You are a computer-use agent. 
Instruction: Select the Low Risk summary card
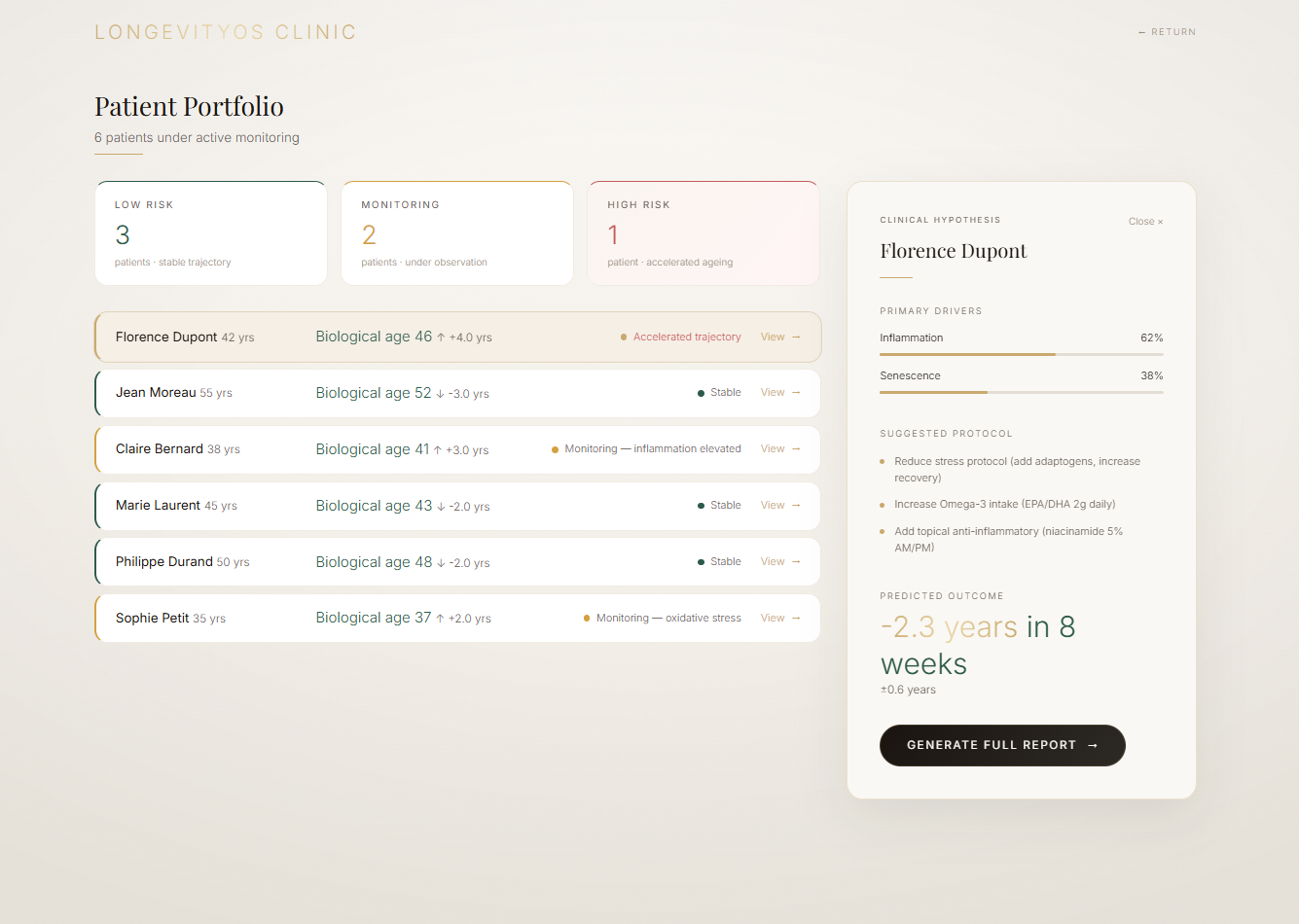[211, 233]
